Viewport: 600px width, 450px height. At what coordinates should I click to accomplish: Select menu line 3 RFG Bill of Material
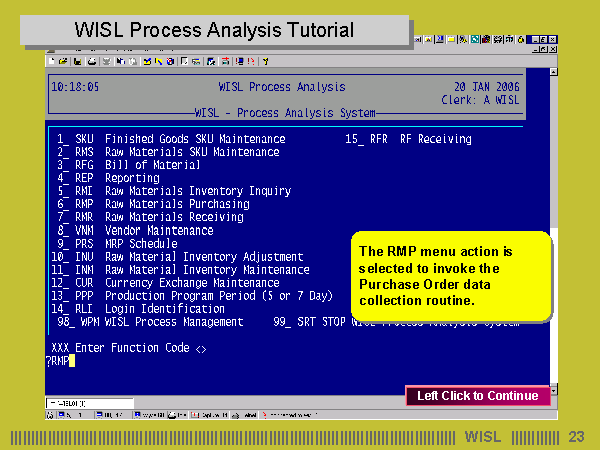click(x=129, y=165)
